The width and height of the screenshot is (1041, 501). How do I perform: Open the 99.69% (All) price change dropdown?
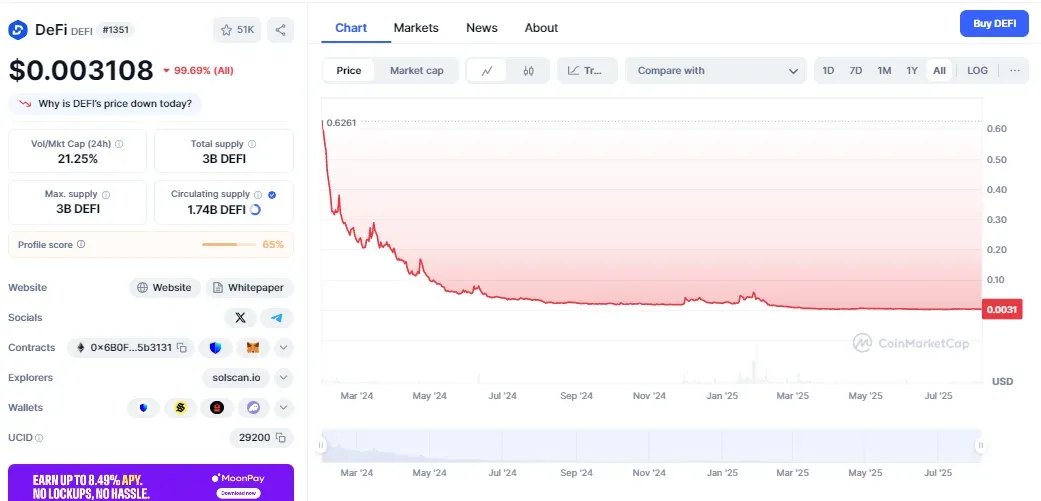(198, 70)
